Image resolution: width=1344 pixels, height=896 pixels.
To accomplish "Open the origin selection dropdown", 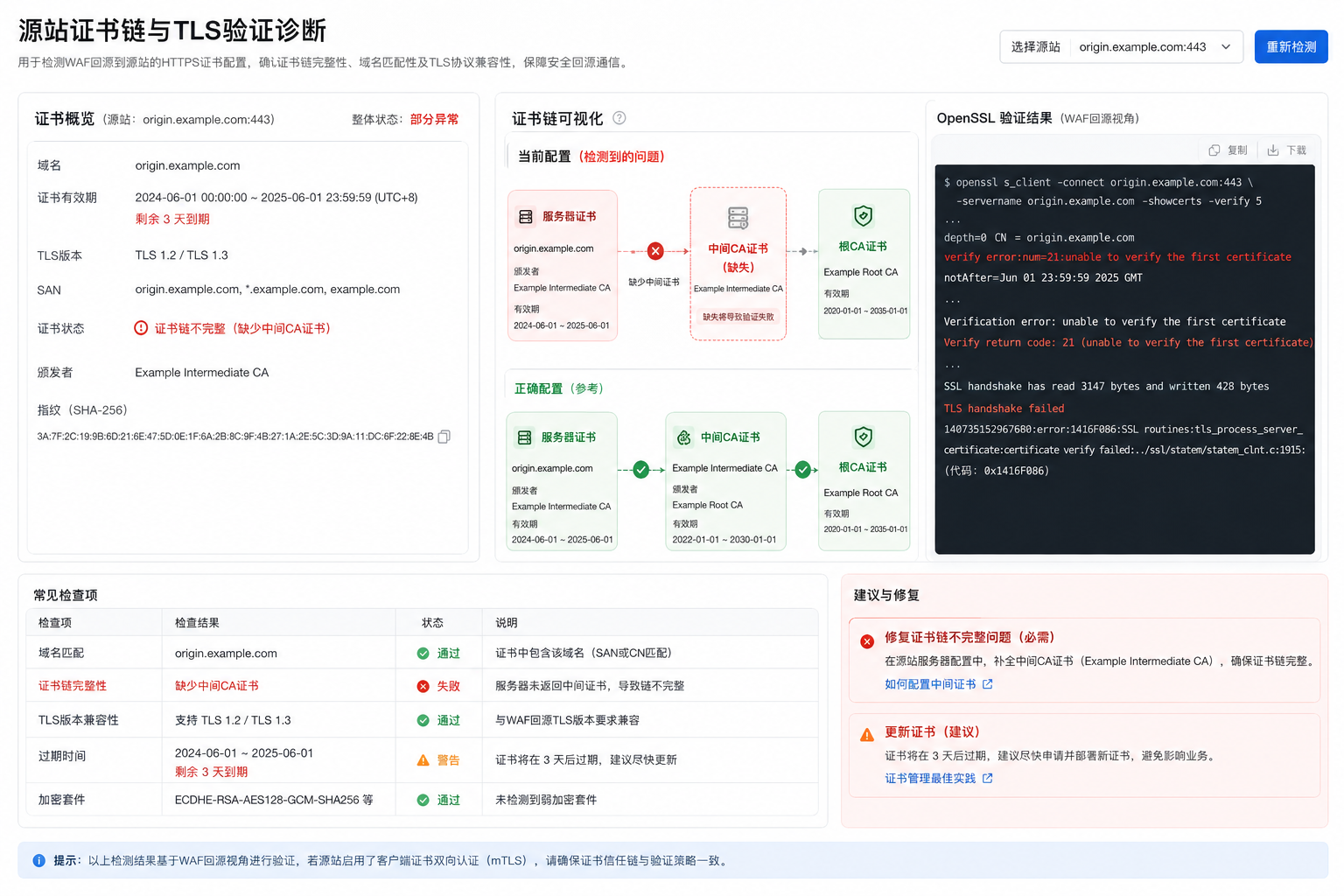I will [x=1121, y=46].
